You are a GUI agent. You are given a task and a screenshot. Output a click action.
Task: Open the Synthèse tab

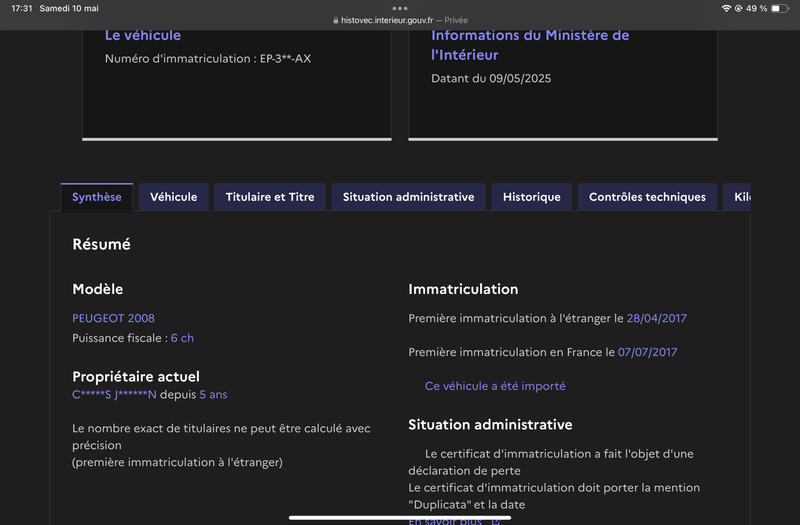[97, 197]
